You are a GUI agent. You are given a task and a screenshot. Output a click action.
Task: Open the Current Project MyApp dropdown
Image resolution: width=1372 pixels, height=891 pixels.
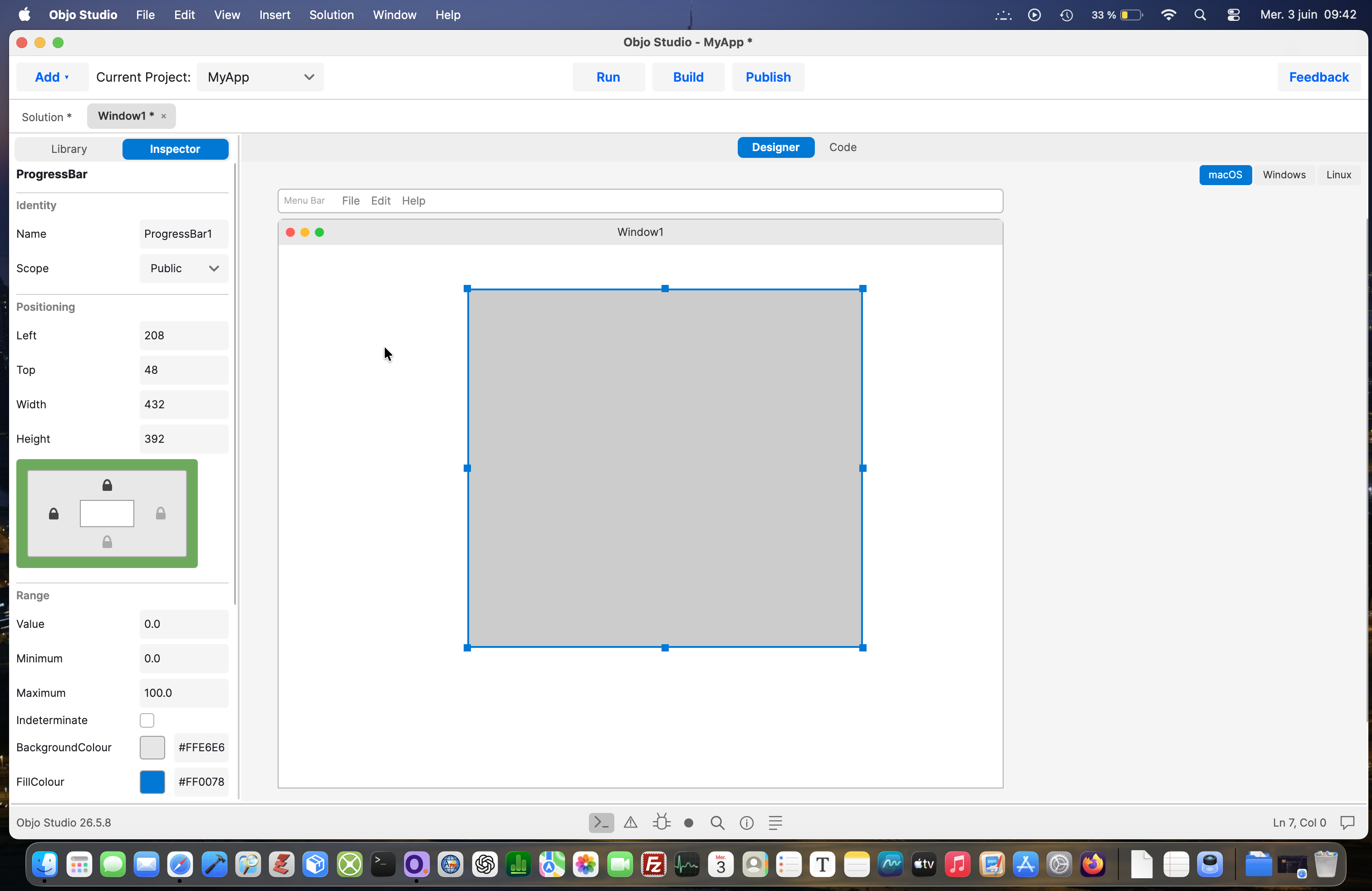tap(260, 77)
